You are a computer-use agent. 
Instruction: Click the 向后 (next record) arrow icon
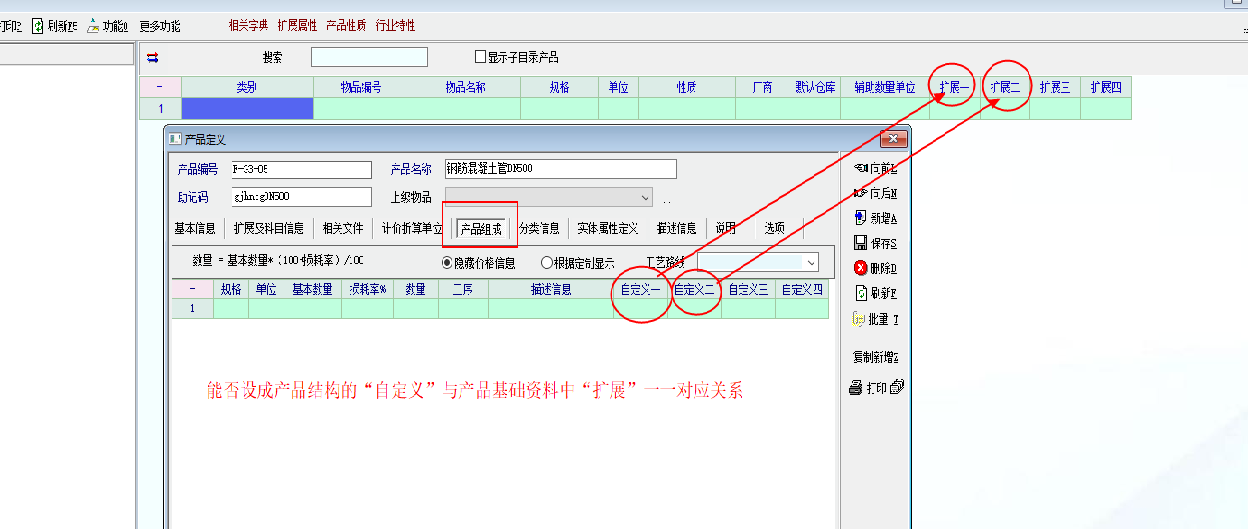coord(860,193)
